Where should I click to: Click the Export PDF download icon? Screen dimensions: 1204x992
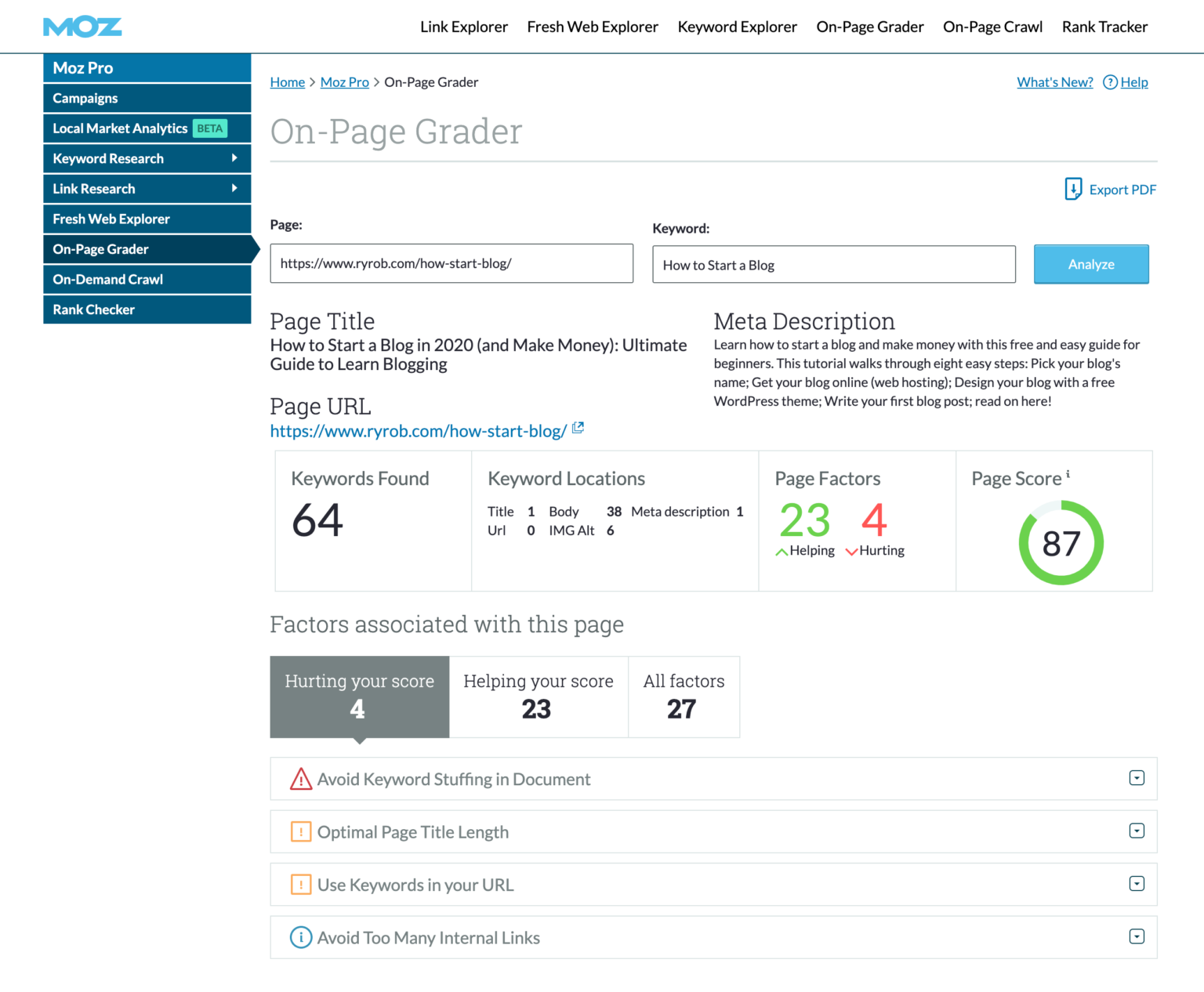click(x=1072, y=189)
